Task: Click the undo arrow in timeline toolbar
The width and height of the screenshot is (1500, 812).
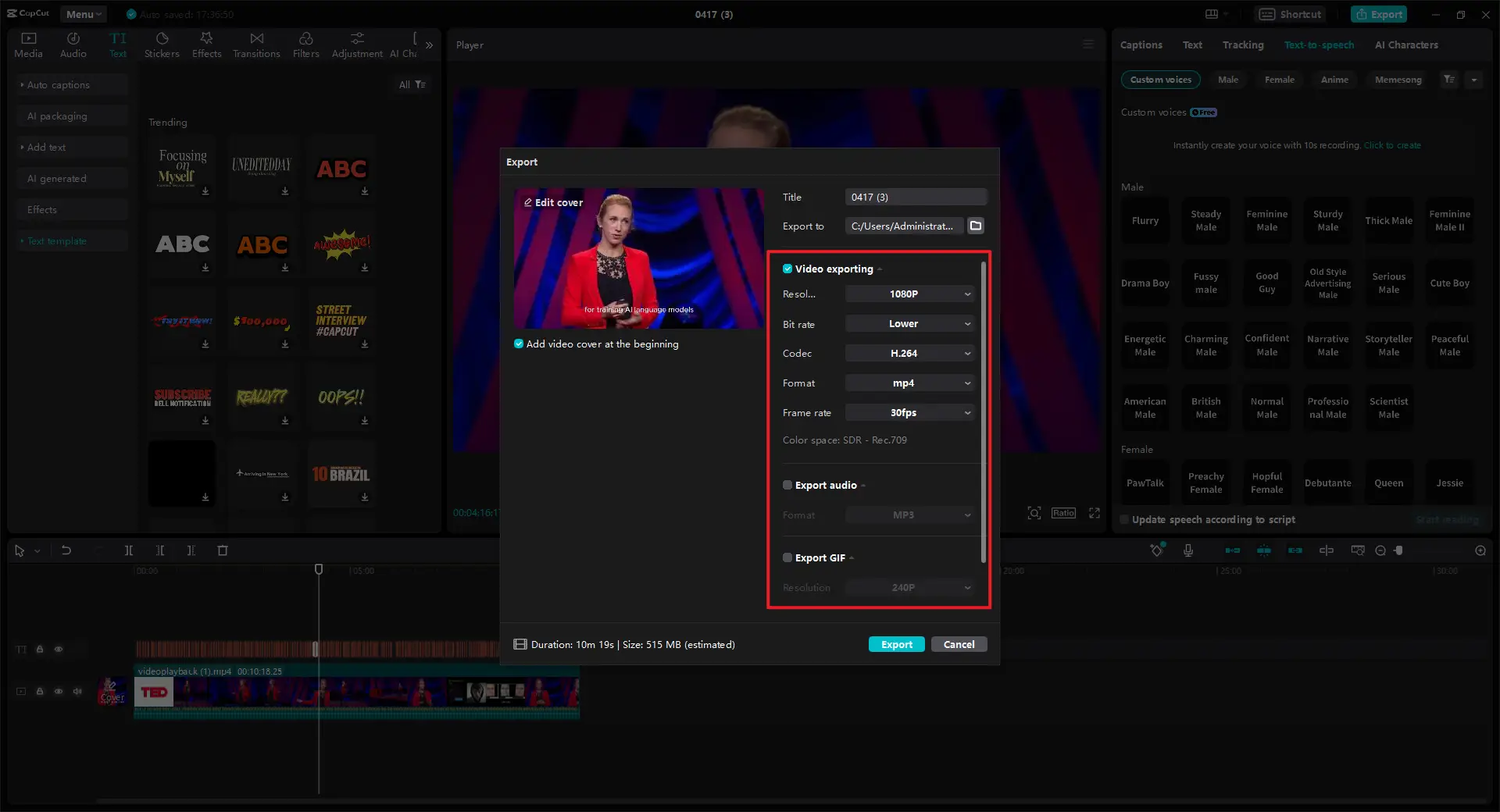Action: click(x=66, y=550)
